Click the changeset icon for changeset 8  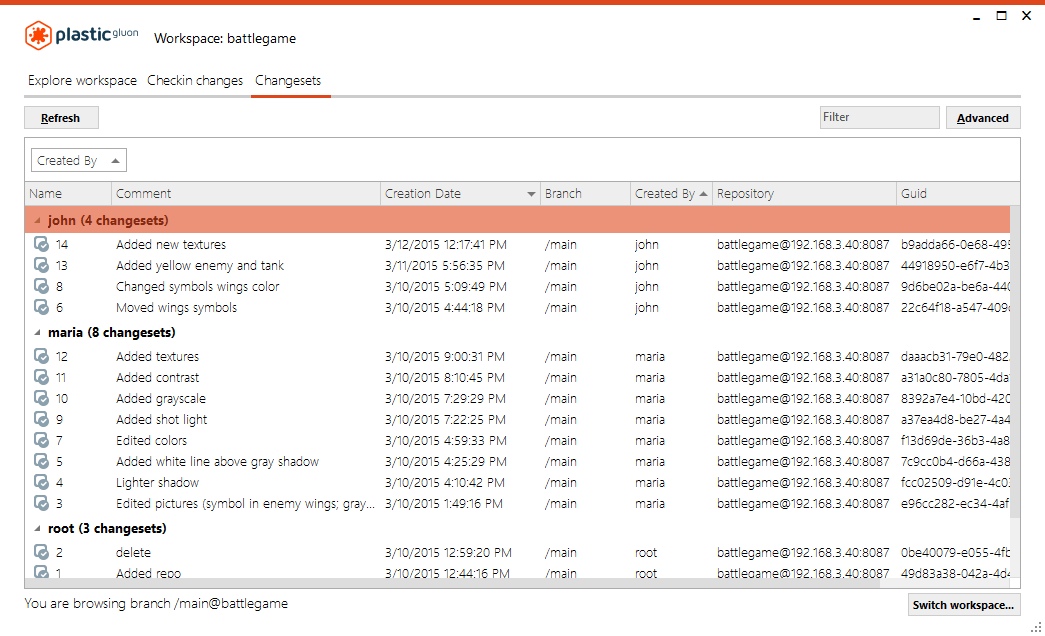click(41, 287)
